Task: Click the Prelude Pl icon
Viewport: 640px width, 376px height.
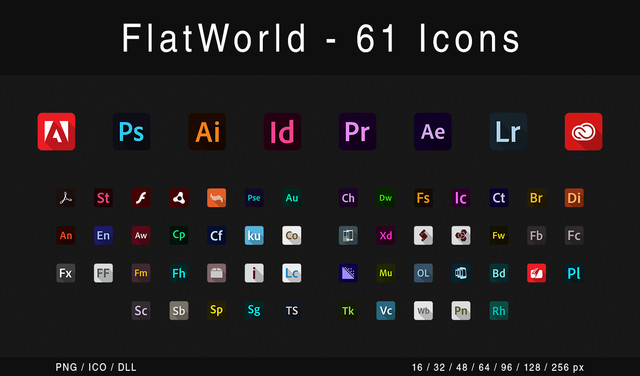Action: [x=574, y=273]
